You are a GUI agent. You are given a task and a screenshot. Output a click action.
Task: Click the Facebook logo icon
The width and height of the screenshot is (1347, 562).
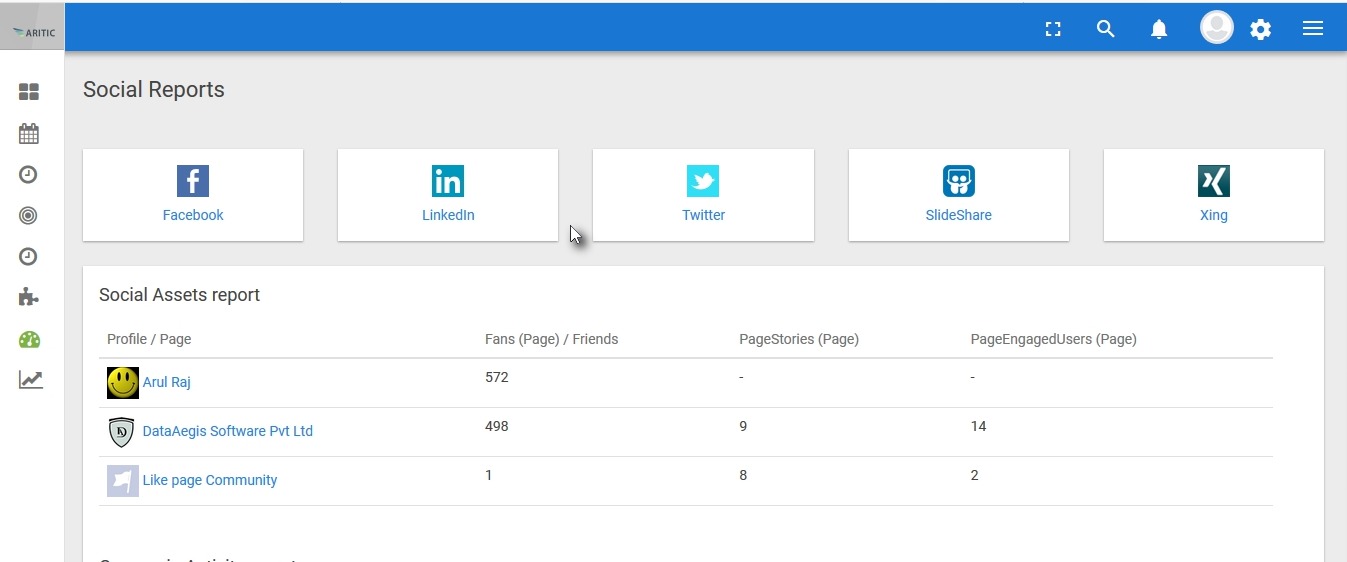click(193, 181)
